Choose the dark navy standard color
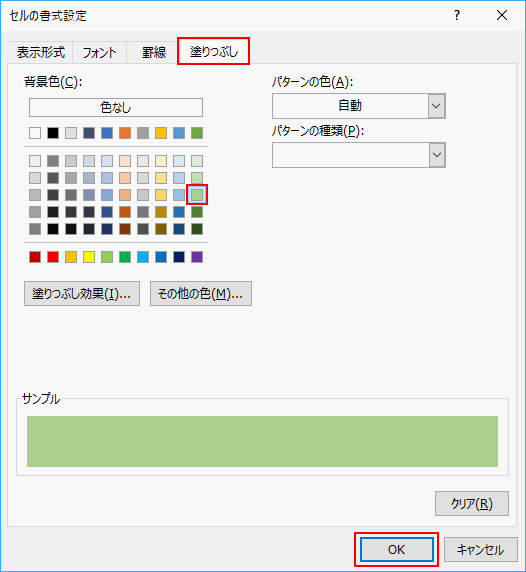Viewport: 526px width, 572px height. coord(179,257)
